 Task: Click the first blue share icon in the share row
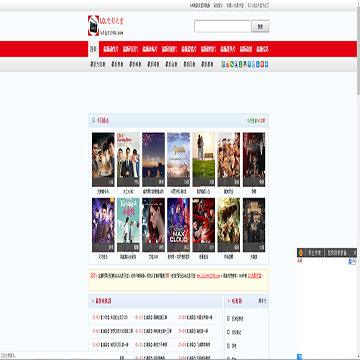(x=223, y=64)
